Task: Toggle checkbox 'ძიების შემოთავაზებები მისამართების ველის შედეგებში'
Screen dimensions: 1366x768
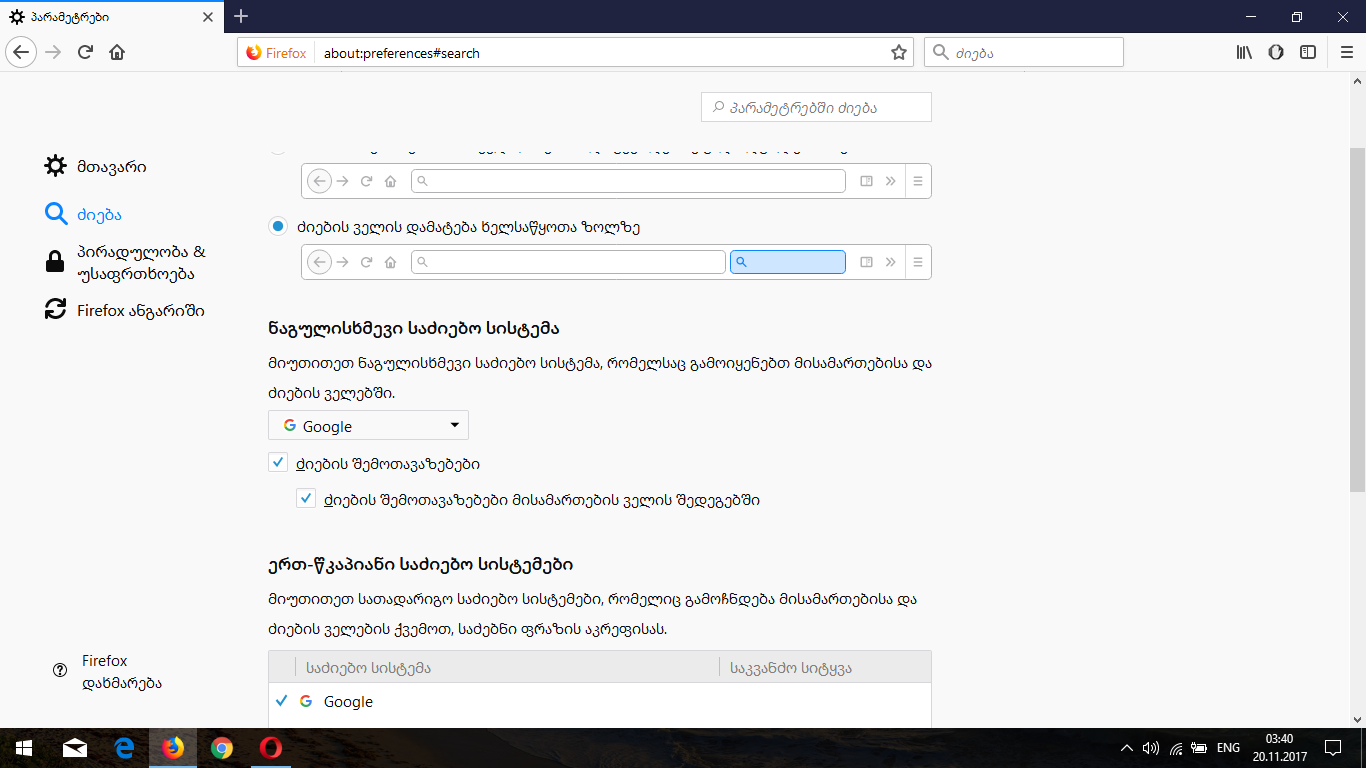Action: point(306,499)
